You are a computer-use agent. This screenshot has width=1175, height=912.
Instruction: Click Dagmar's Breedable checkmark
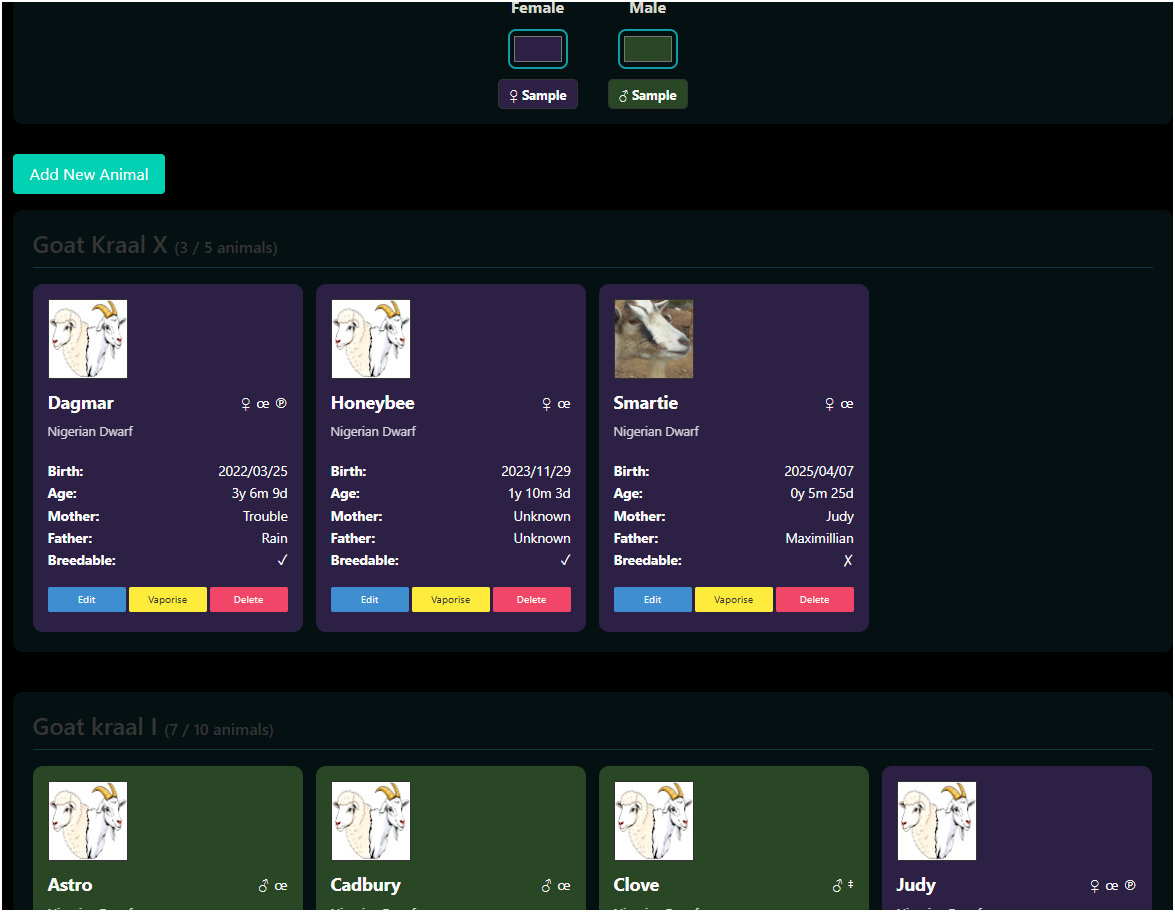pyautogui.click(x=282, y=561)
